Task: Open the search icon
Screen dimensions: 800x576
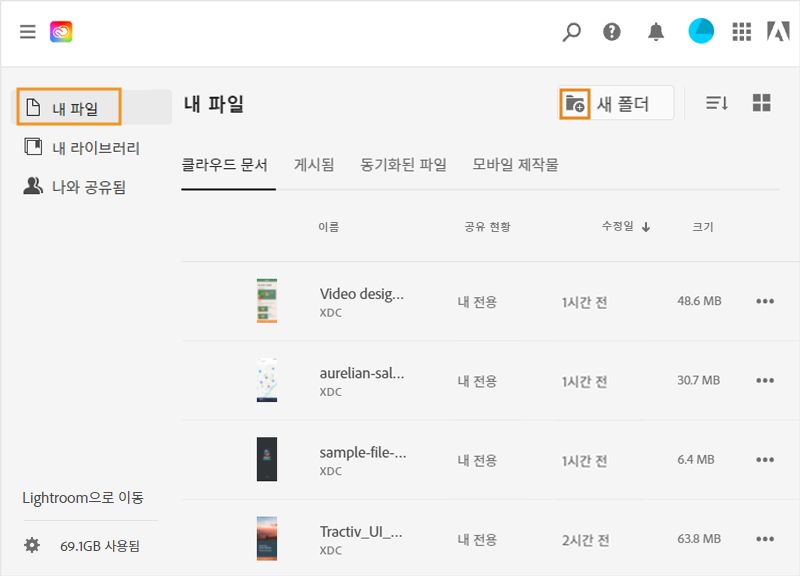Action: (570, 32)
